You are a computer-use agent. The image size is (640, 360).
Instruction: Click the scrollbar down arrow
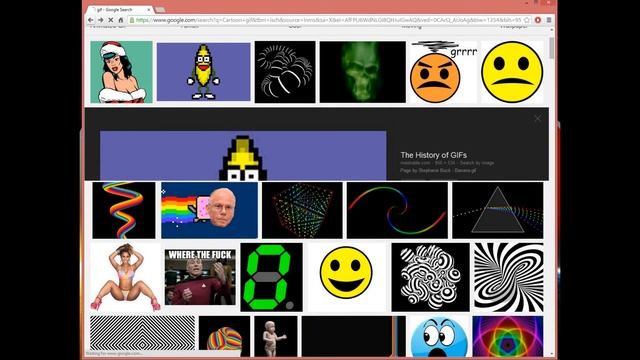(x=552, y=354)
